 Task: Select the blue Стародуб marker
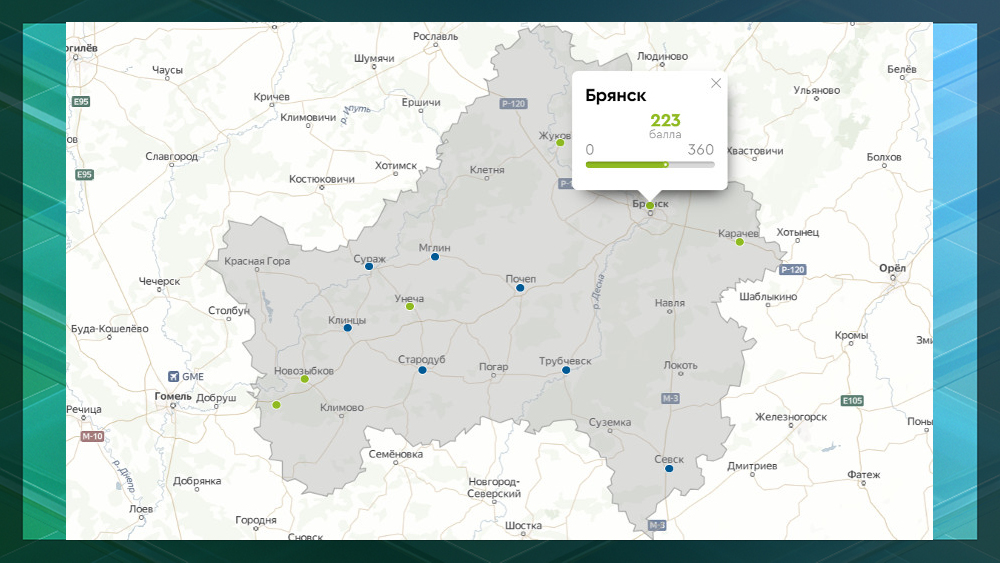[422, 370]
